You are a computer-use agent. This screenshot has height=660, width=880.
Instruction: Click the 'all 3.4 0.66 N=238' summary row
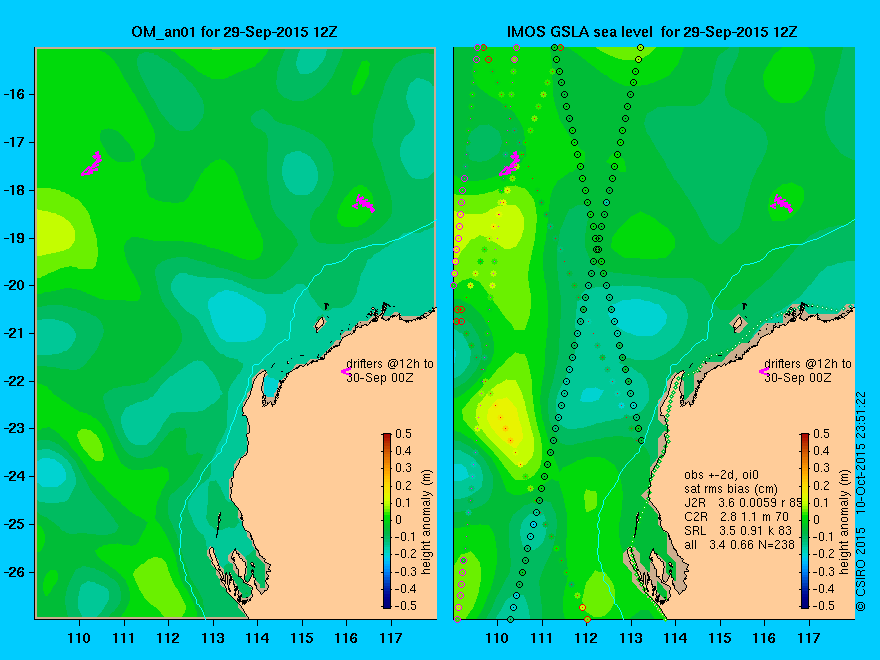(x=740, y=544)
